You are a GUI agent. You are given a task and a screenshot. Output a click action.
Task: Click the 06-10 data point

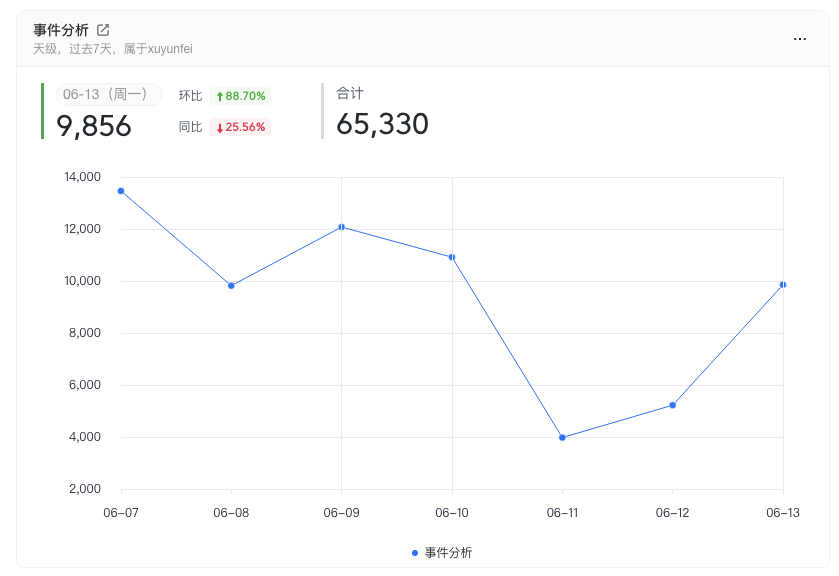(x=452, y=257)
